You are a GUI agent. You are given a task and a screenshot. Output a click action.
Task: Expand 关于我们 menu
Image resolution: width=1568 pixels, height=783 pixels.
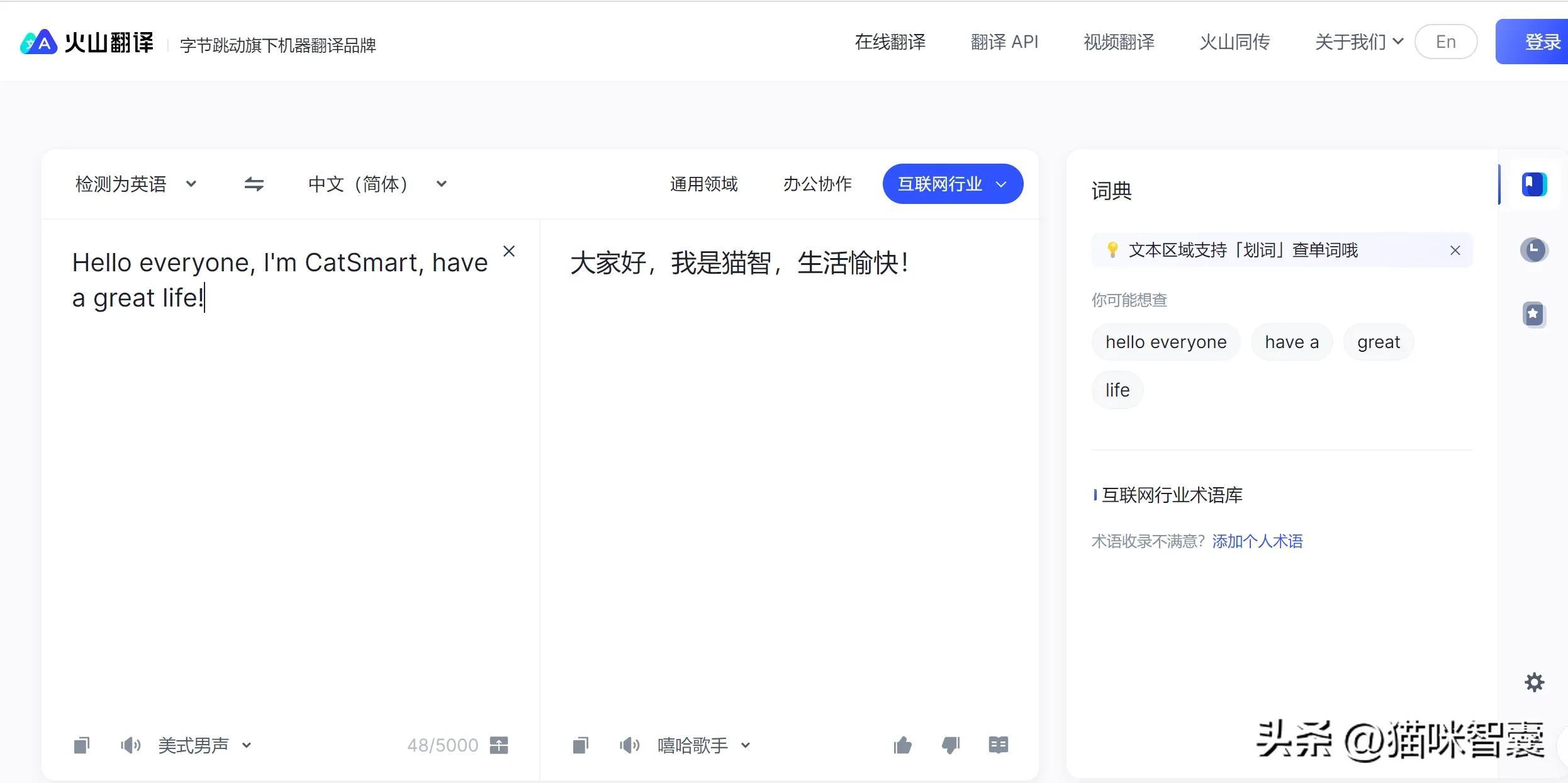(1359, 42)
